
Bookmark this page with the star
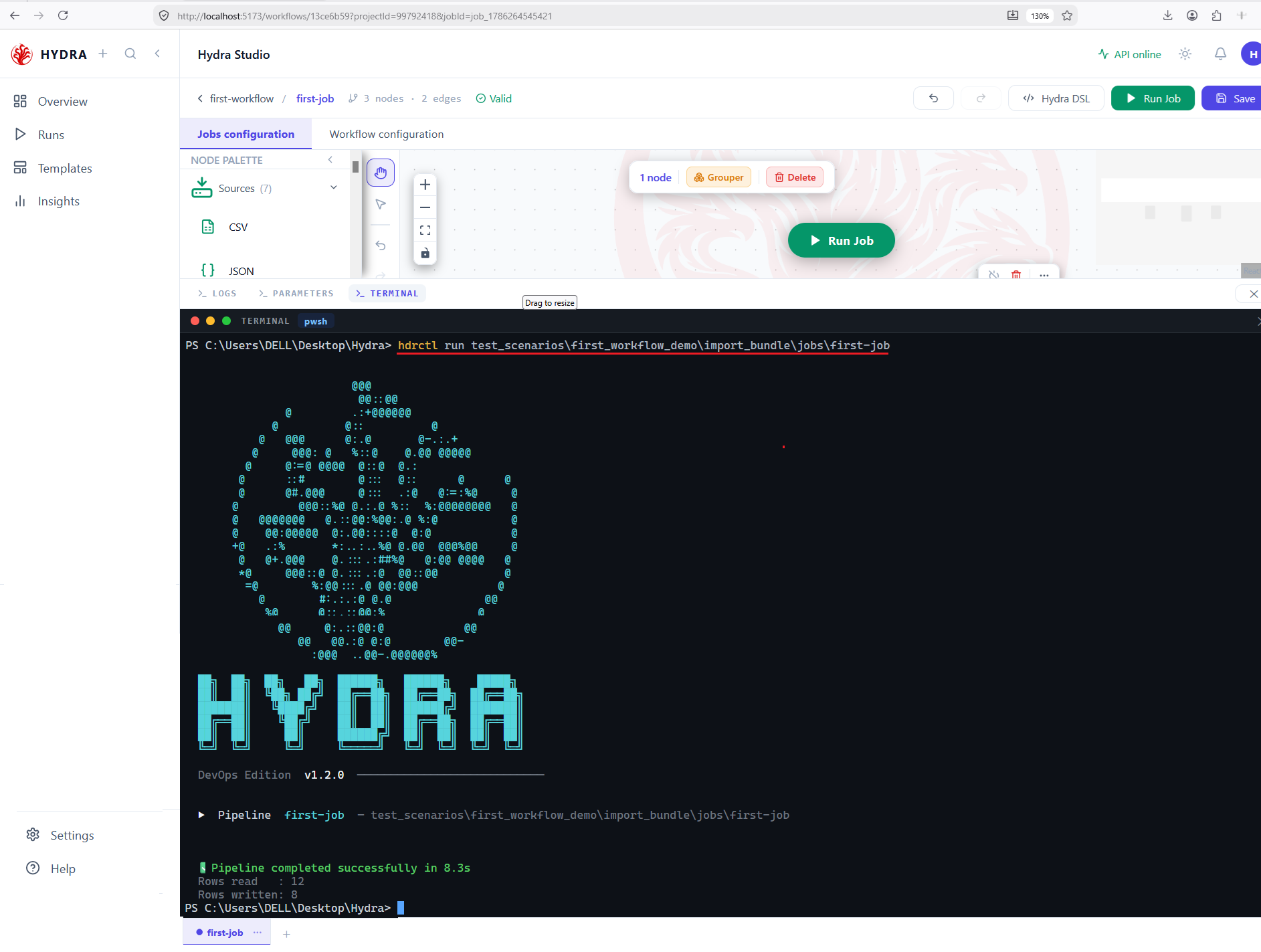click(1067, 15)
